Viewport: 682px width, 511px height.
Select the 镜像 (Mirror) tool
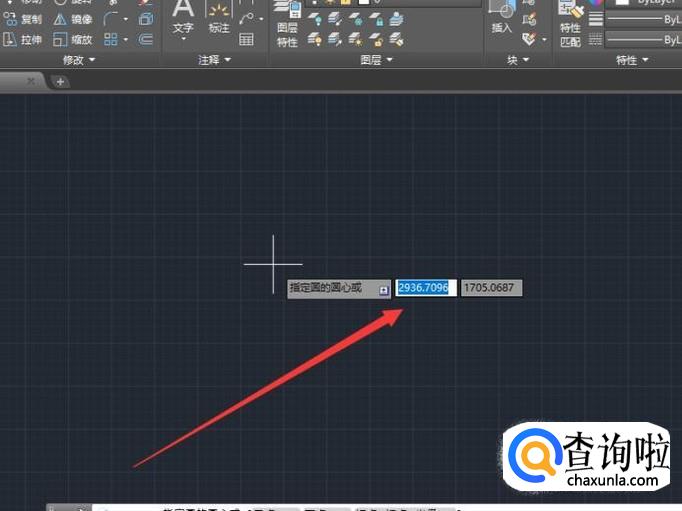pyautogui.click(x=73, y=19)
